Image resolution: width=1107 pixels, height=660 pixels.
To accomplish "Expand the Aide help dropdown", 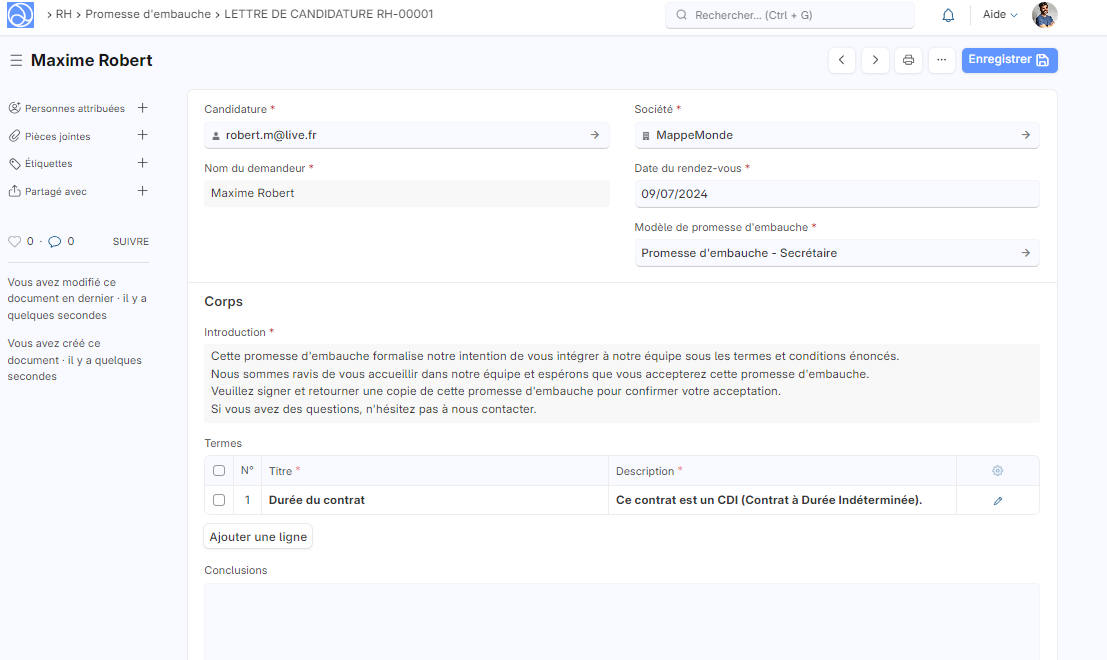I will (x=999, y=15).
